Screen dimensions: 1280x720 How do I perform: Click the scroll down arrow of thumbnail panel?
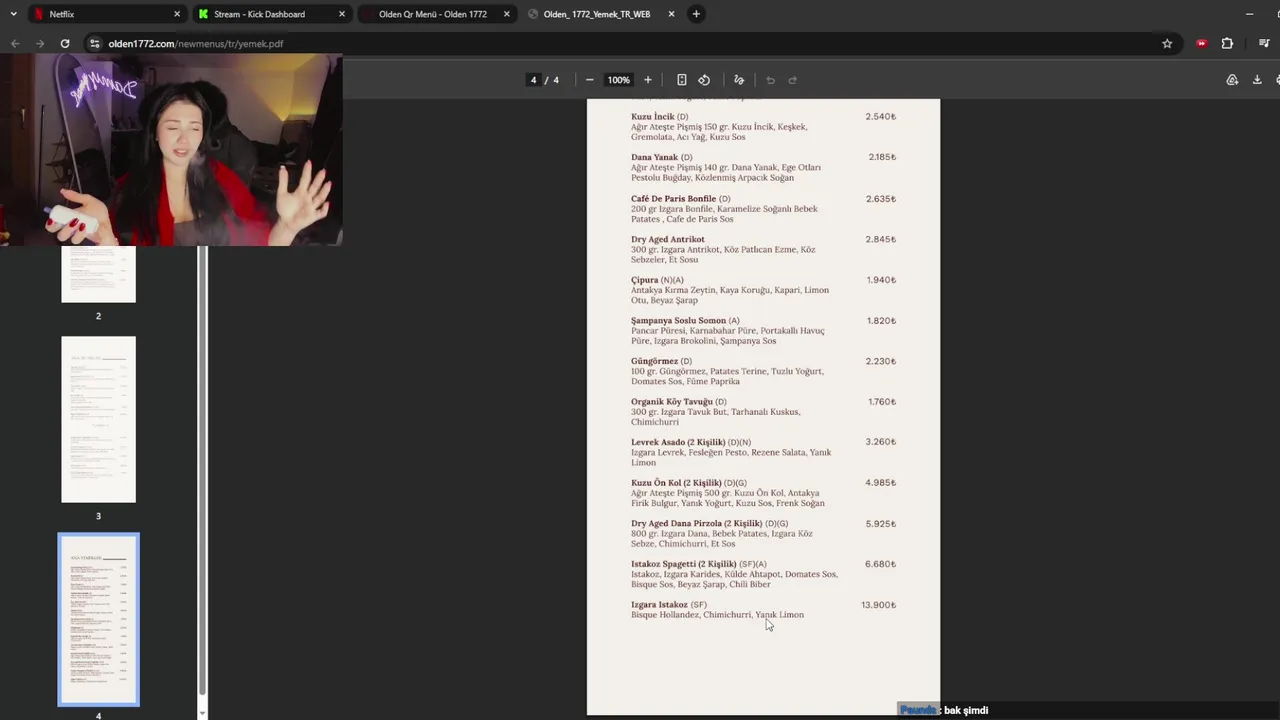[x=203, y=713]
